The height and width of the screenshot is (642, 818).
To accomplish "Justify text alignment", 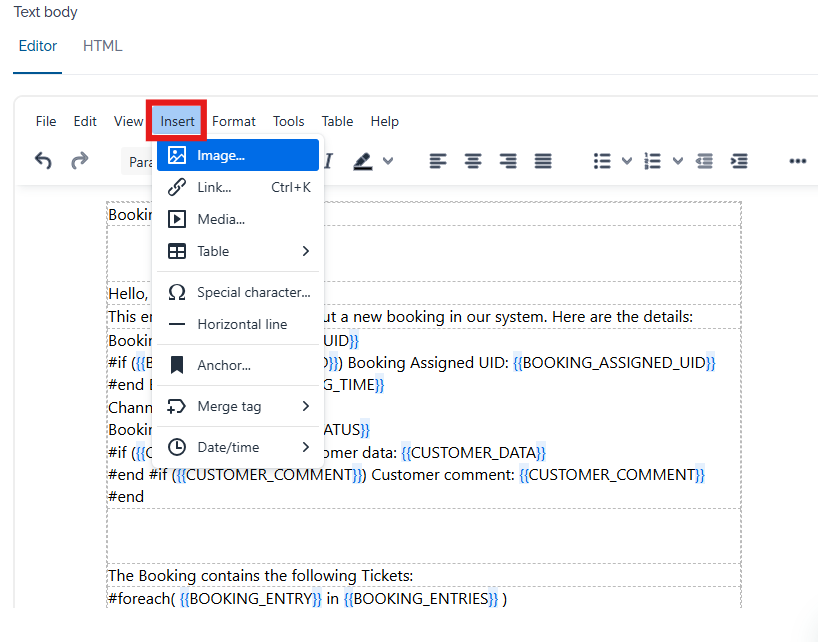I will 543,161.
